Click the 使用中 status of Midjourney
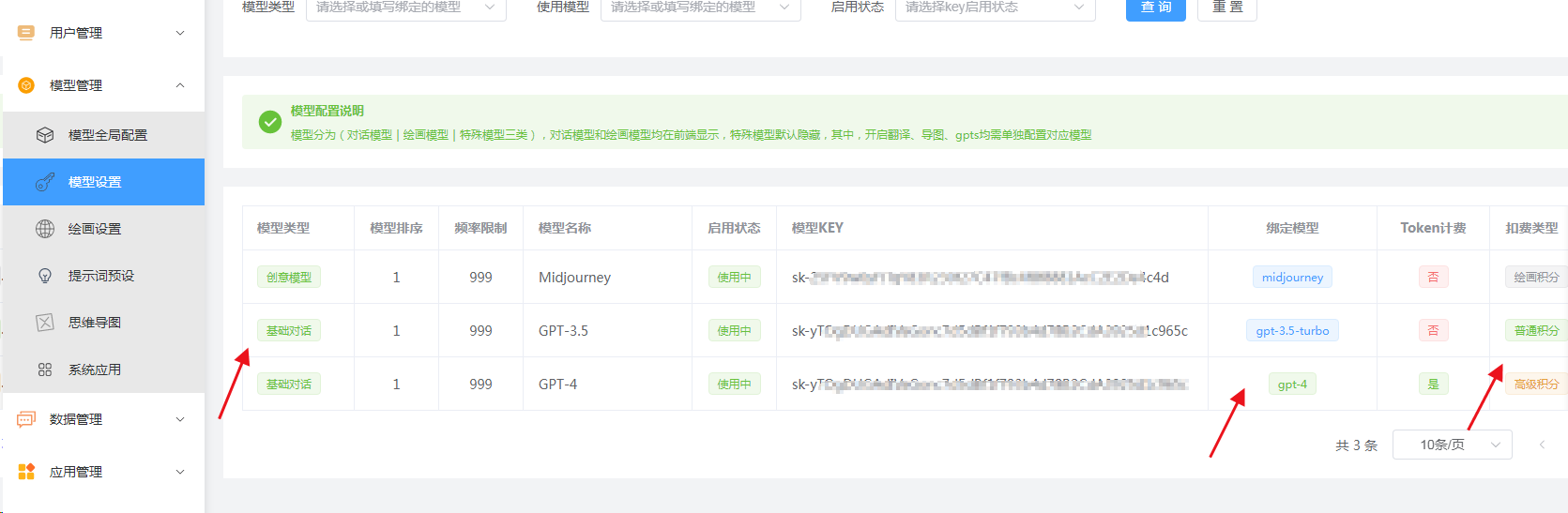This screenshot has width=1568, height=513. [x=735, y=278]
